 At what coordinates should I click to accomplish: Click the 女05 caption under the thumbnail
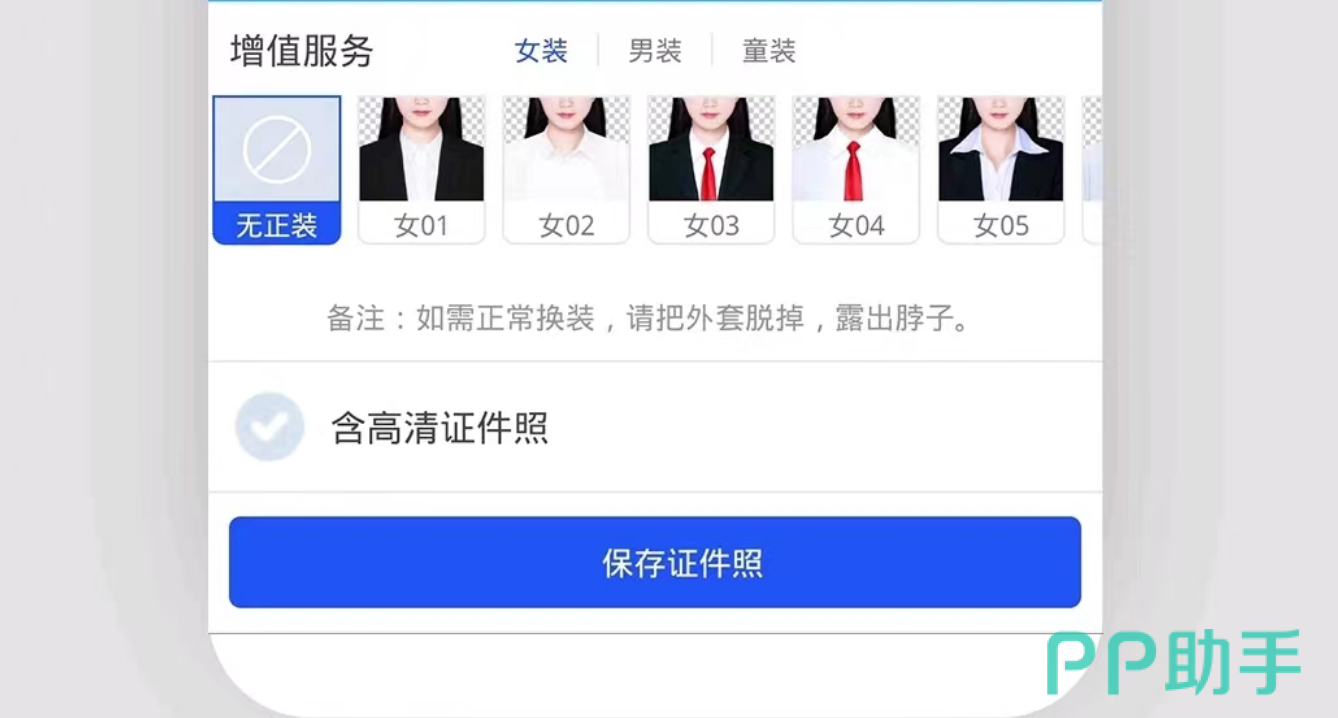point(1001,225)
